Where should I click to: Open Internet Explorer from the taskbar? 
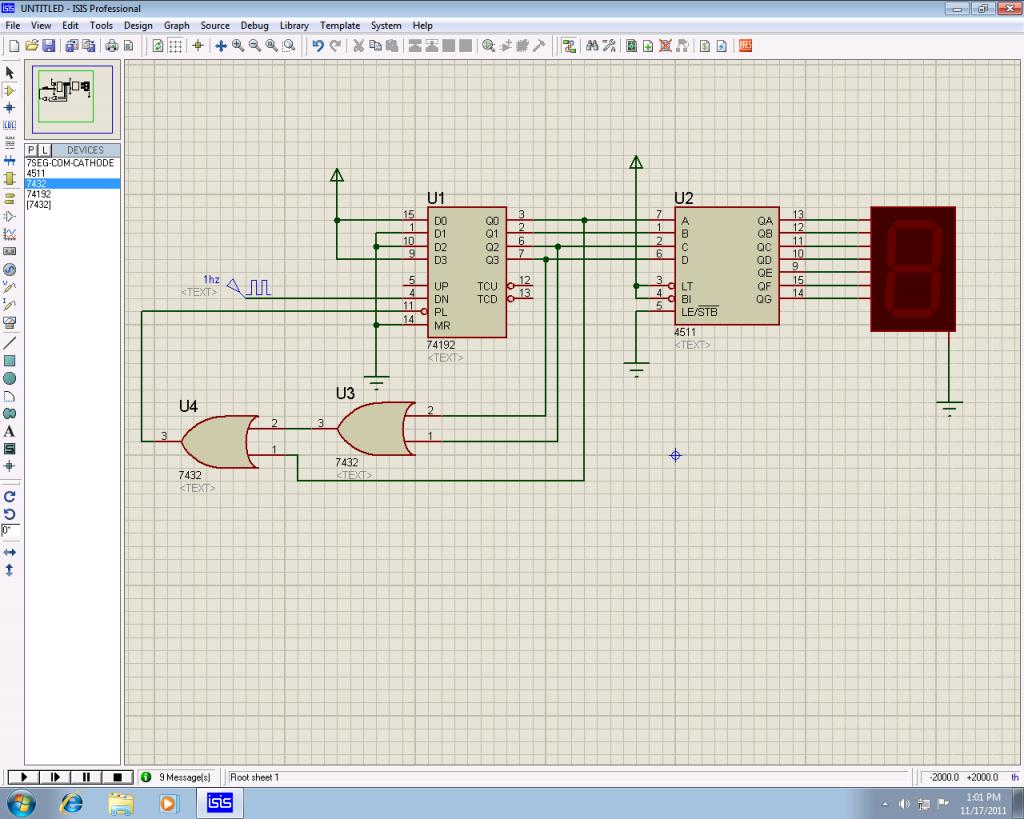(72, 803)
